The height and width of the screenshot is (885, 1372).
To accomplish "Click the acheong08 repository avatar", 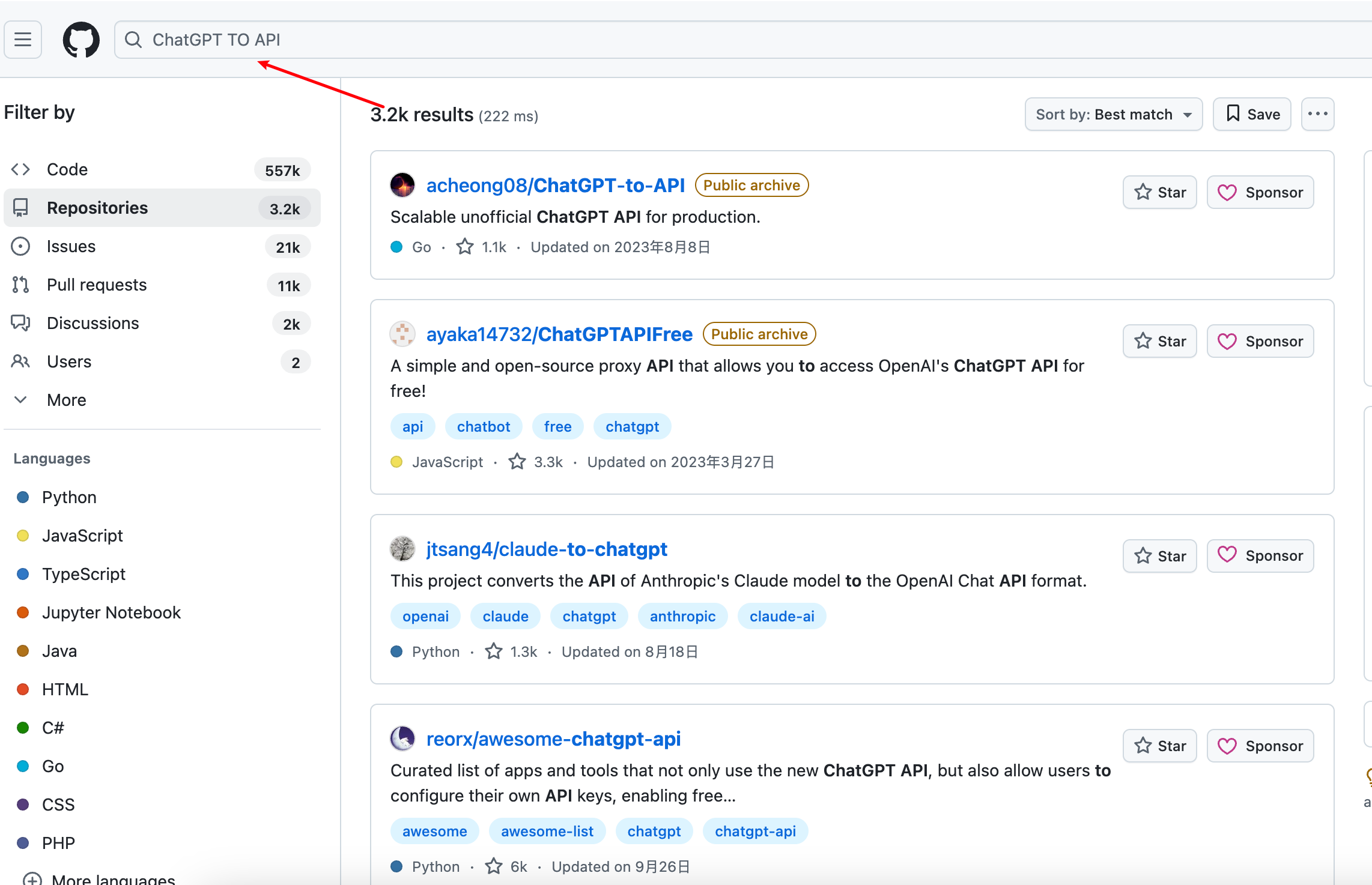I will (x=402, y=185).
